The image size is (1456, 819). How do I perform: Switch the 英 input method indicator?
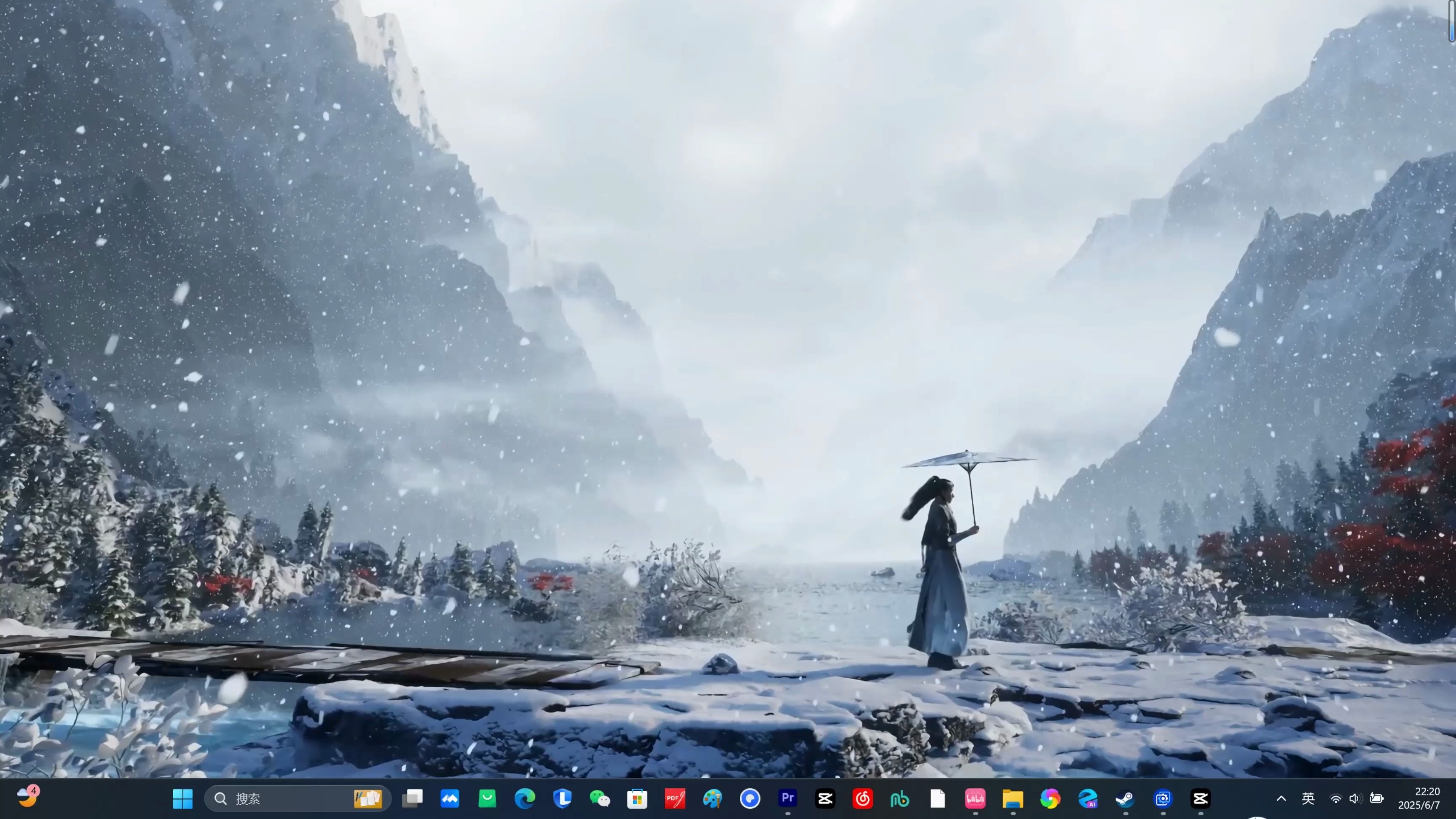point(1308,798)
